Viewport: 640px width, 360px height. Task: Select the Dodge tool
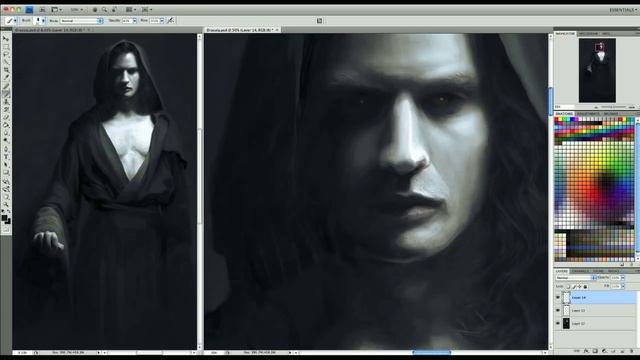(6, 141)
